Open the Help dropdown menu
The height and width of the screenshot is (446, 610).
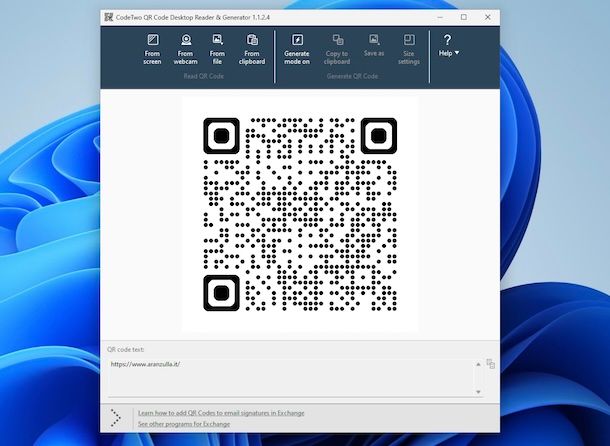(x=449, y=46)
